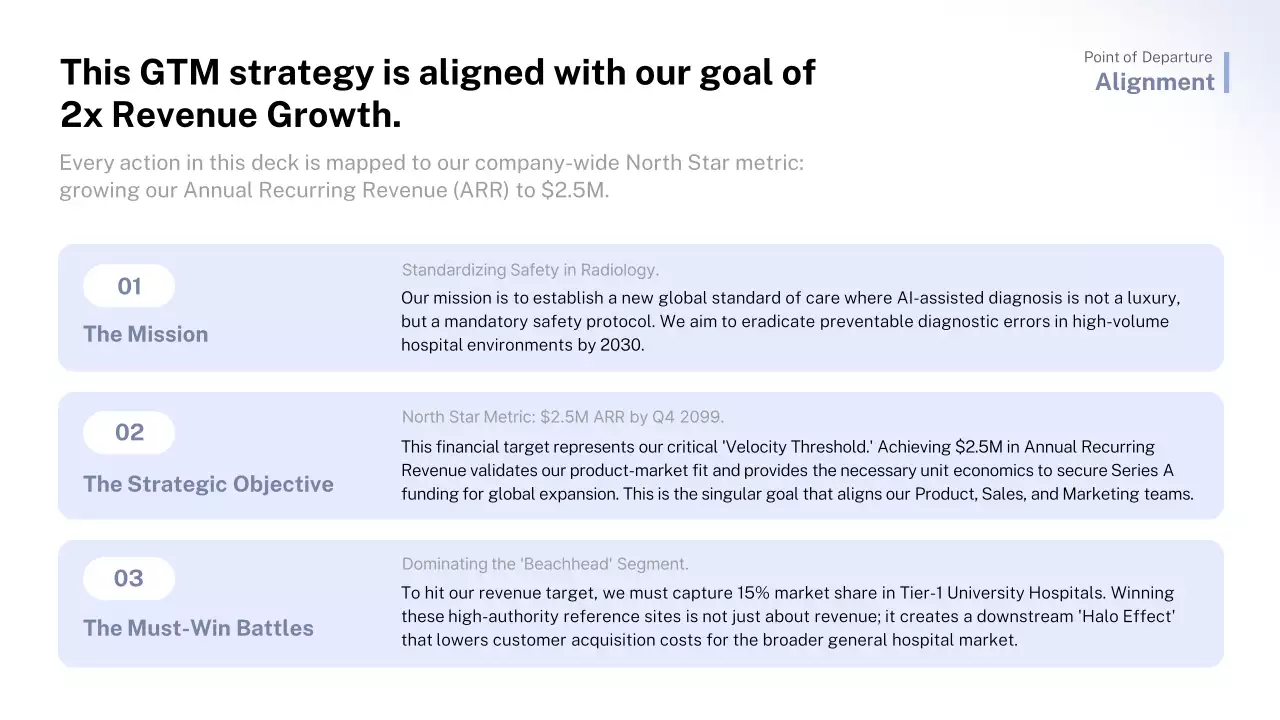Click the paragraph about the 'Velocity Threshold'
The height and width of the screenshot is (720, 1280).
(797, 470)
